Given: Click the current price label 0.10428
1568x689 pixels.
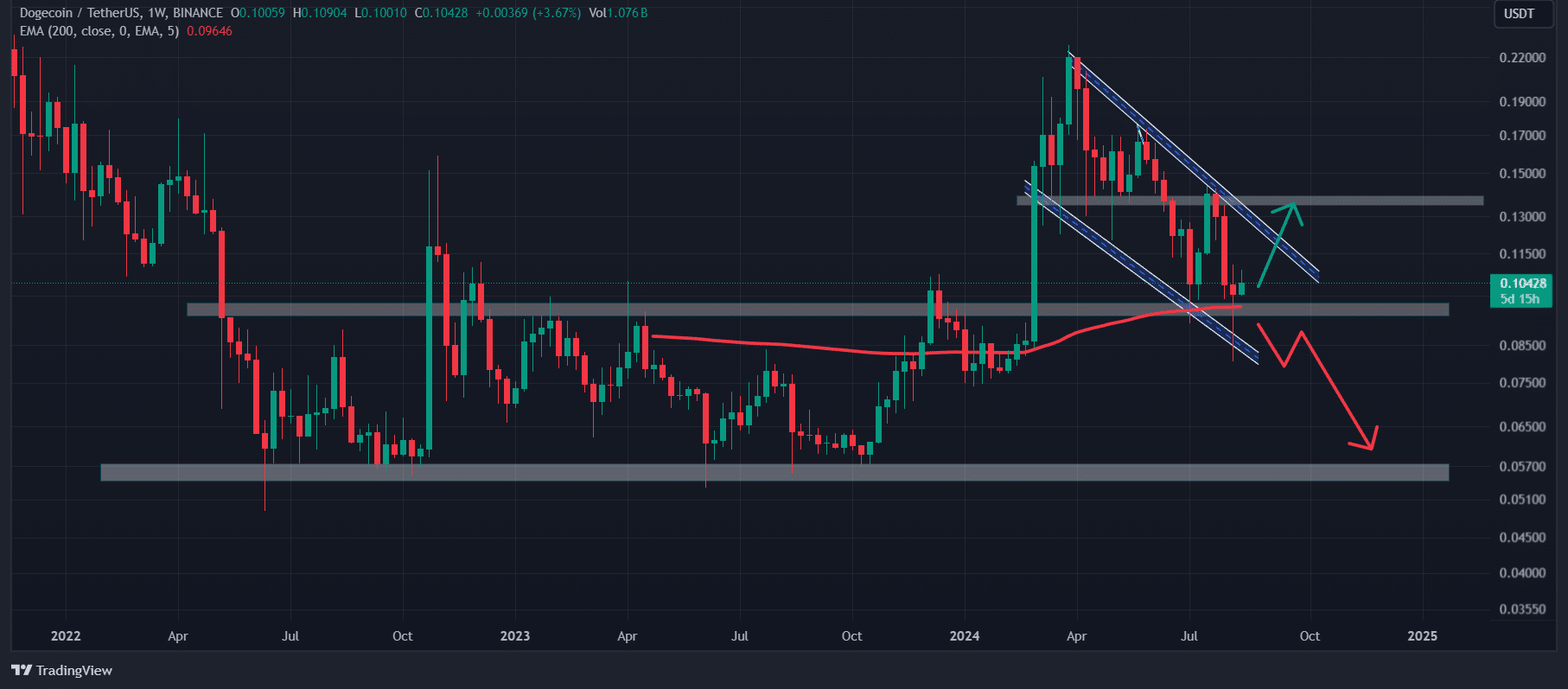Looking at the screenshot, I should tap(1521, 284).
